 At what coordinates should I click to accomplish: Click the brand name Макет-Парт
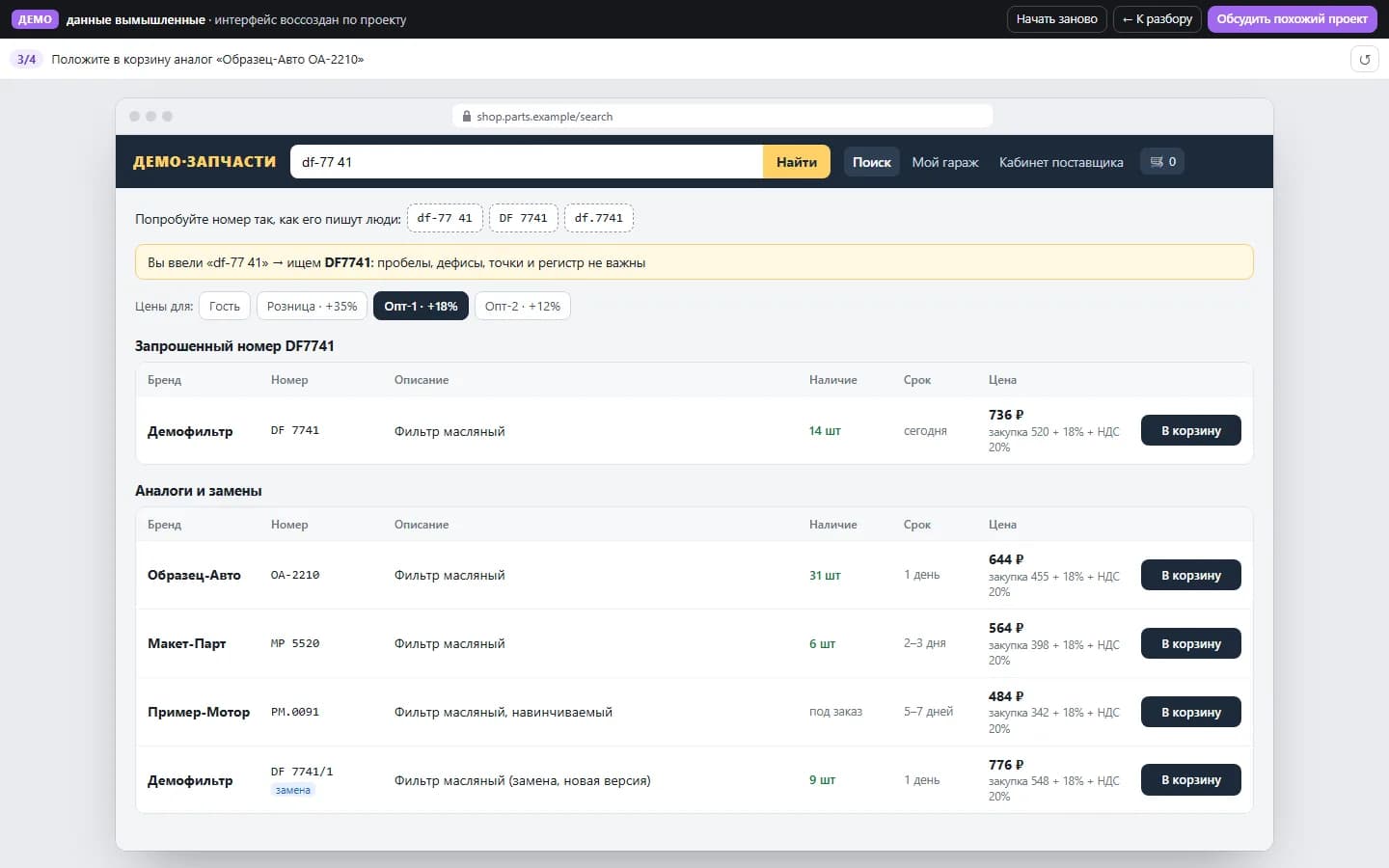[x=186, y=643]
